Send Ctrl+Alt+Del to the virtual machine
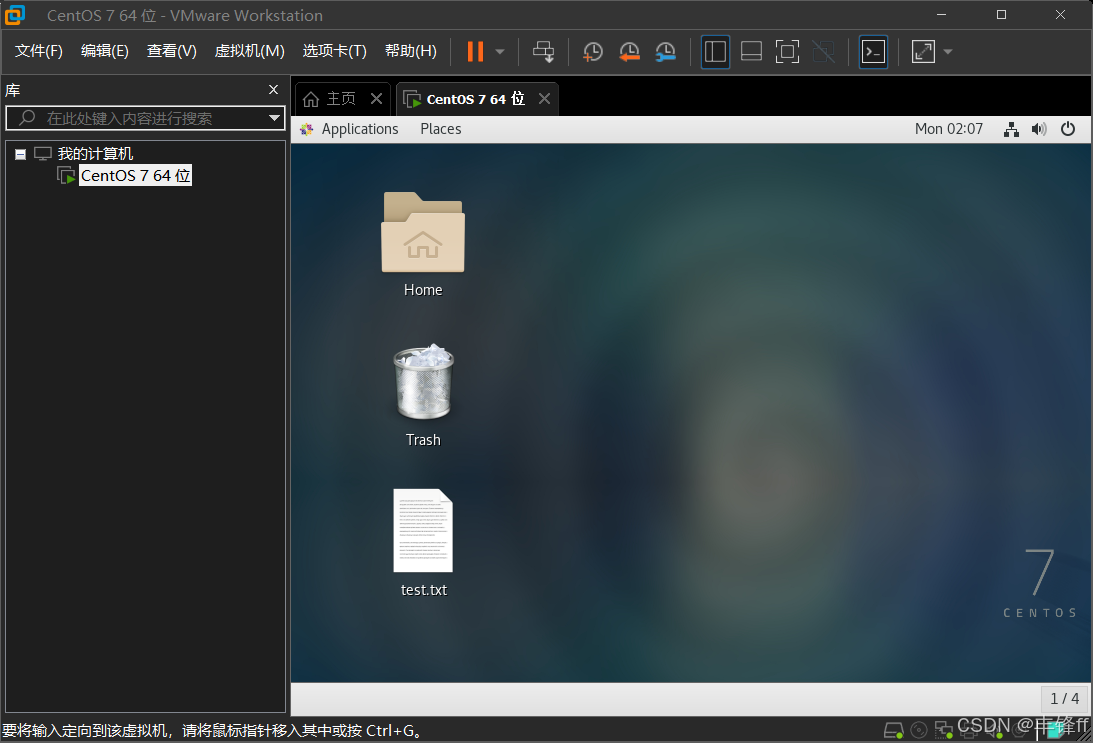This screenshot has width=1093, height=743. 544,52
